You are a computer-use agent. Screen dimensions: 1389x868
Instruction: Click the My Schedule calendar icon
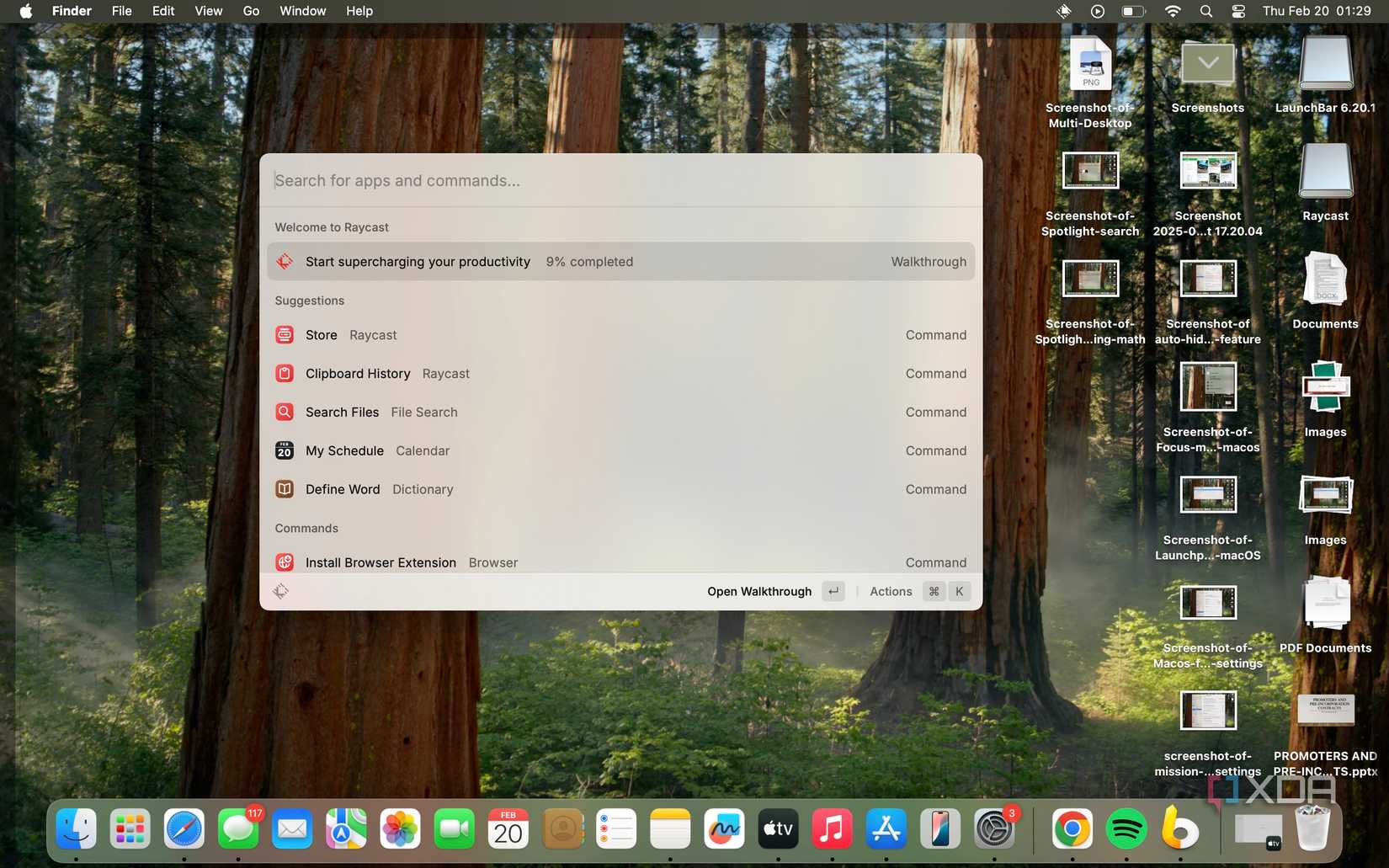point(284,450)
